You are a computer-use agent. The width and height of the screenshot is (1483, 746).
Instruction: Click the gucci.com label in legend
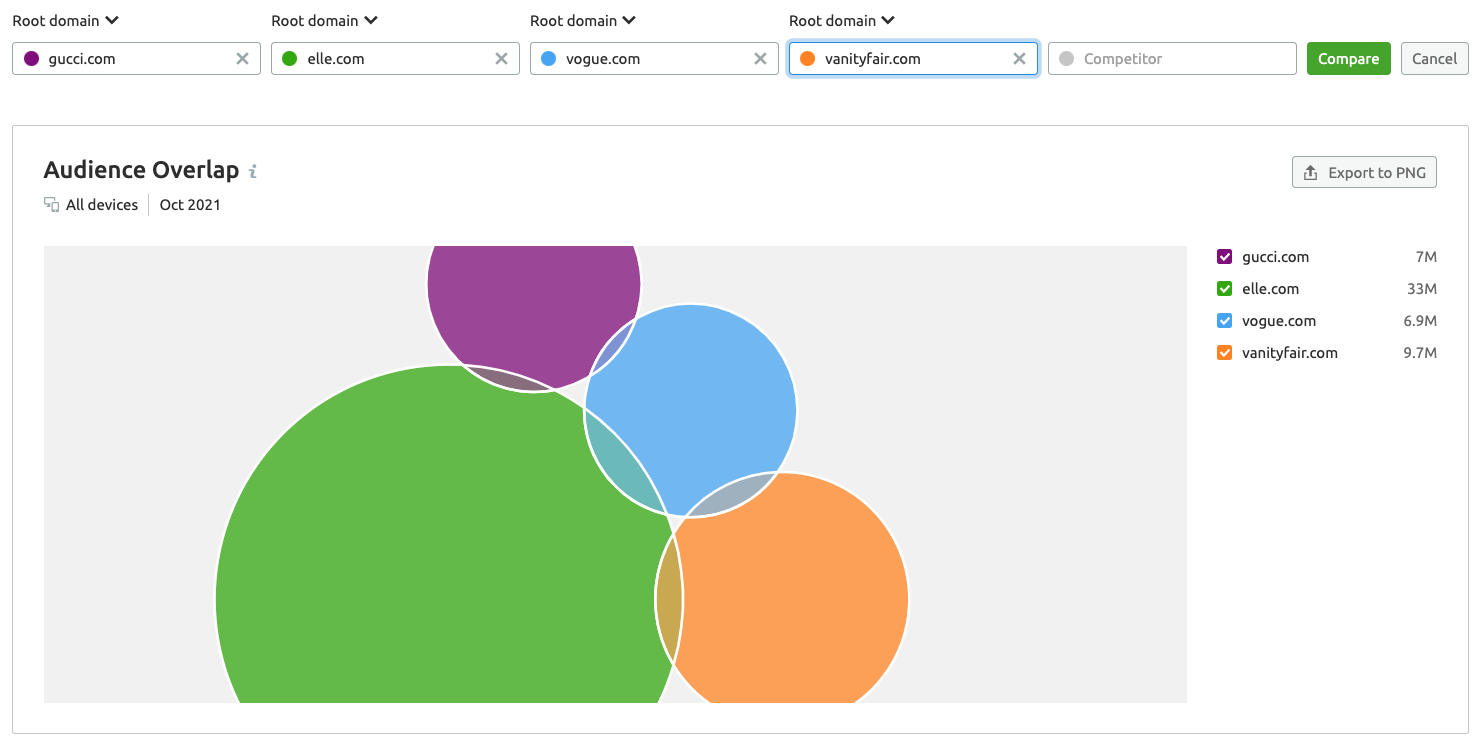[1275, 257]
